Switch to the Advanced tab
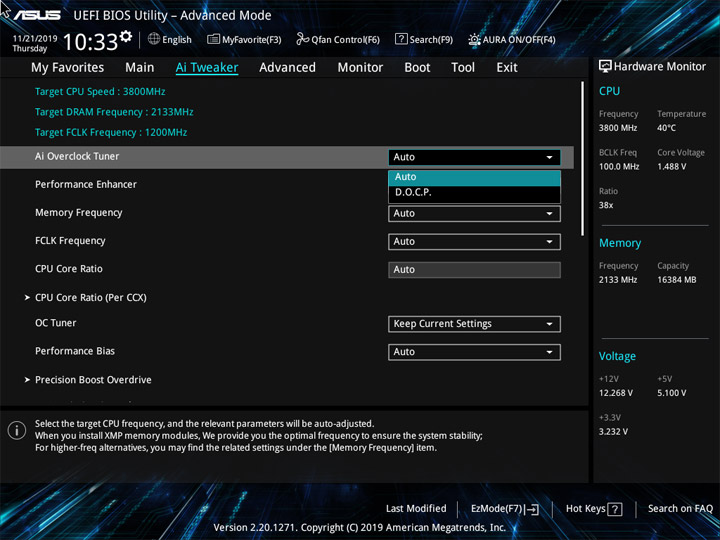 (287, 68)
